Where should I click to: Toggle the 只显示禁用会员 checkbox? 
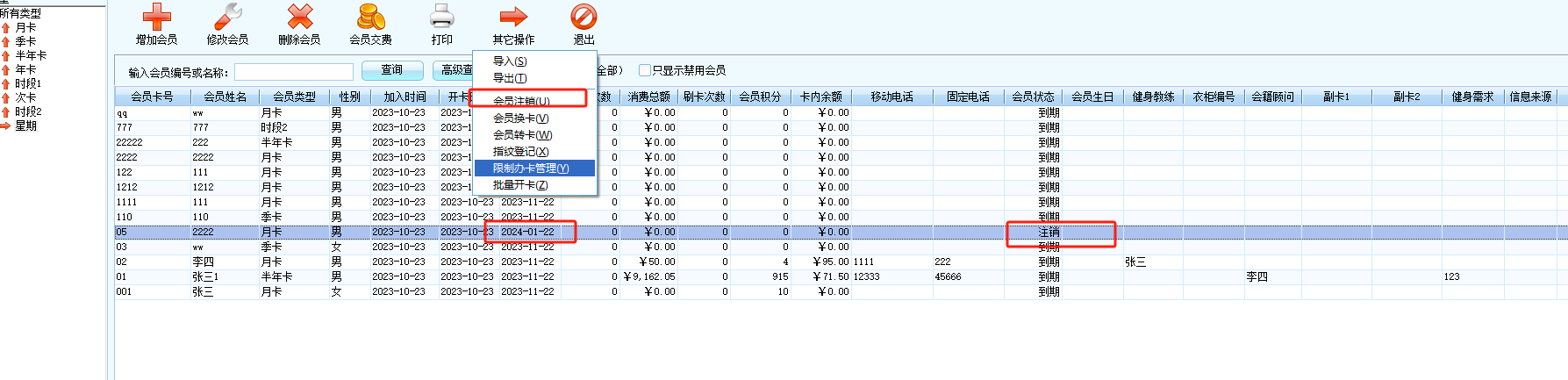click(645, 70)
